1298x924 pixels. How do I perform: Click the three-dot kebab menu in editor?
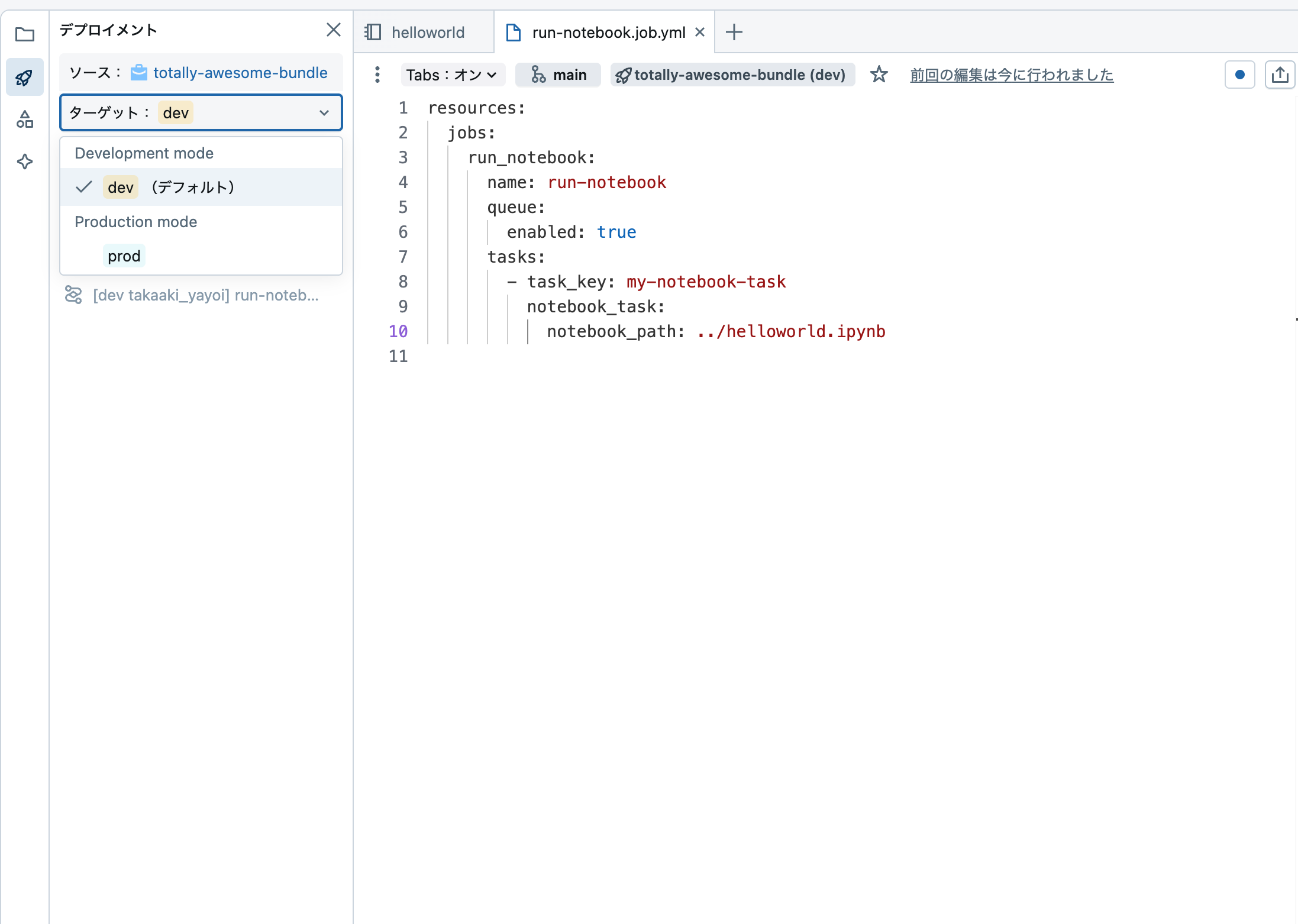[377, 75]
